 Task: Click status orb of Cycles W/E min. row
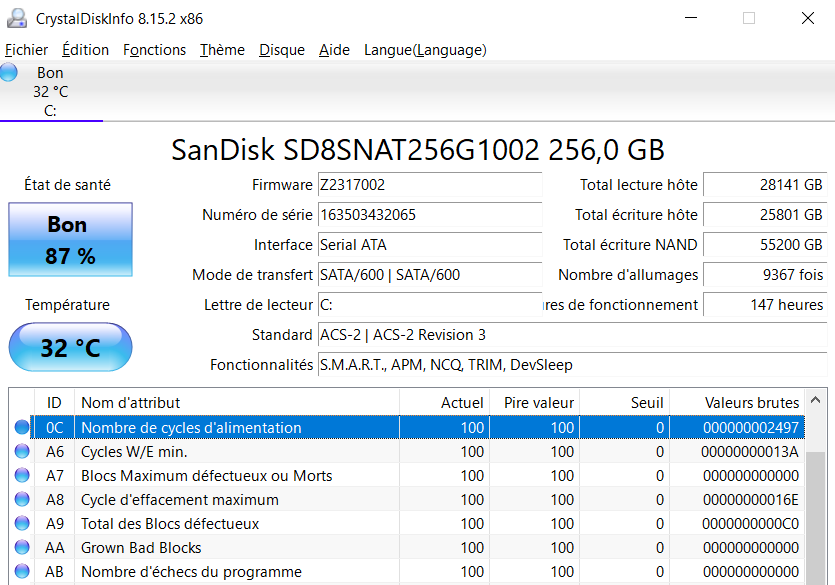(22, 451)
